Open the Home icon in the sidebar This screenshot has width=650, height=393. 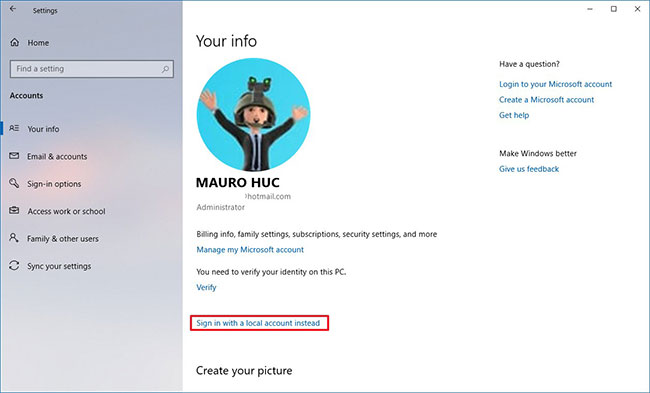point(15,42)
